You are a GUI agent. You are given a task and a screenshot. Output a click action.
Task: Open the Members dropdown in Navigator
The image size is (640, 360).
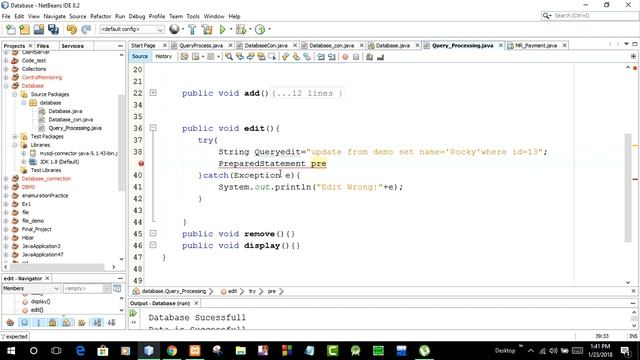(31, 289)
